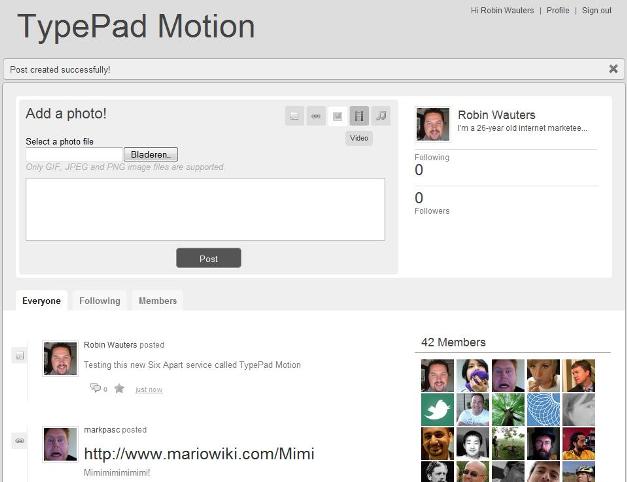Click markpasc's avatar in the feed
Image resolution: width=627 pixels, height=482 pixels.
coord(60,444)
